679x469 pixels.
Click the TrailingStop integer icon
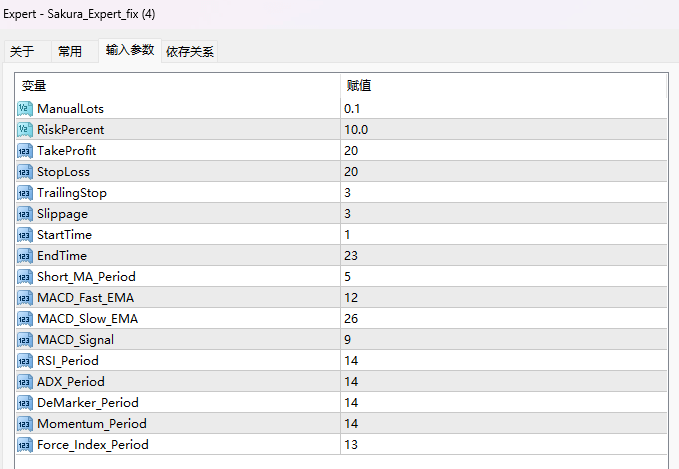point(25,192)
